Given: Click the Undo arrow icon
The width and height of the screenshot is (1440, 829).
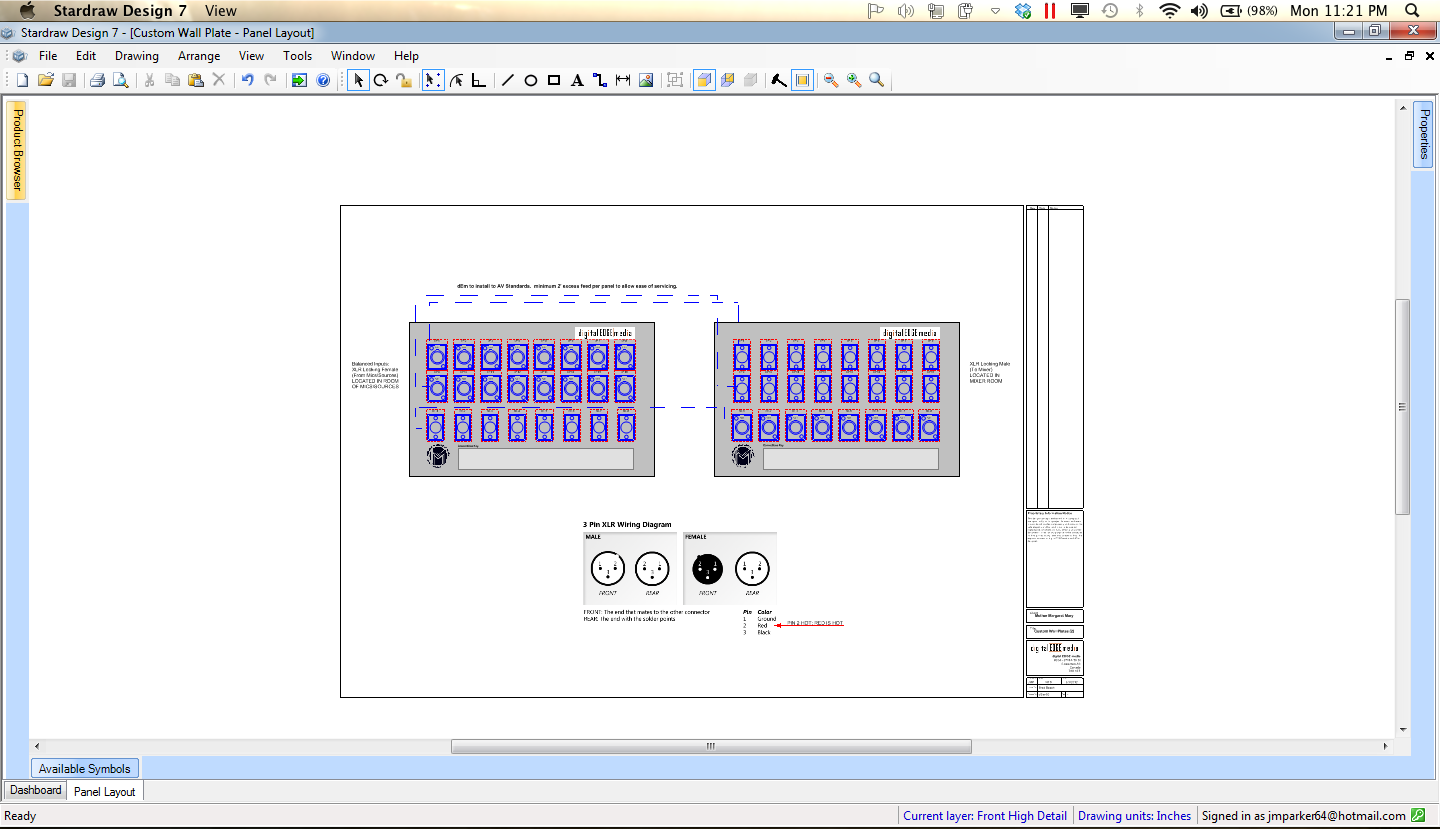Looking at the screenshot, I should pyautogui.click(x=247, y=80).
